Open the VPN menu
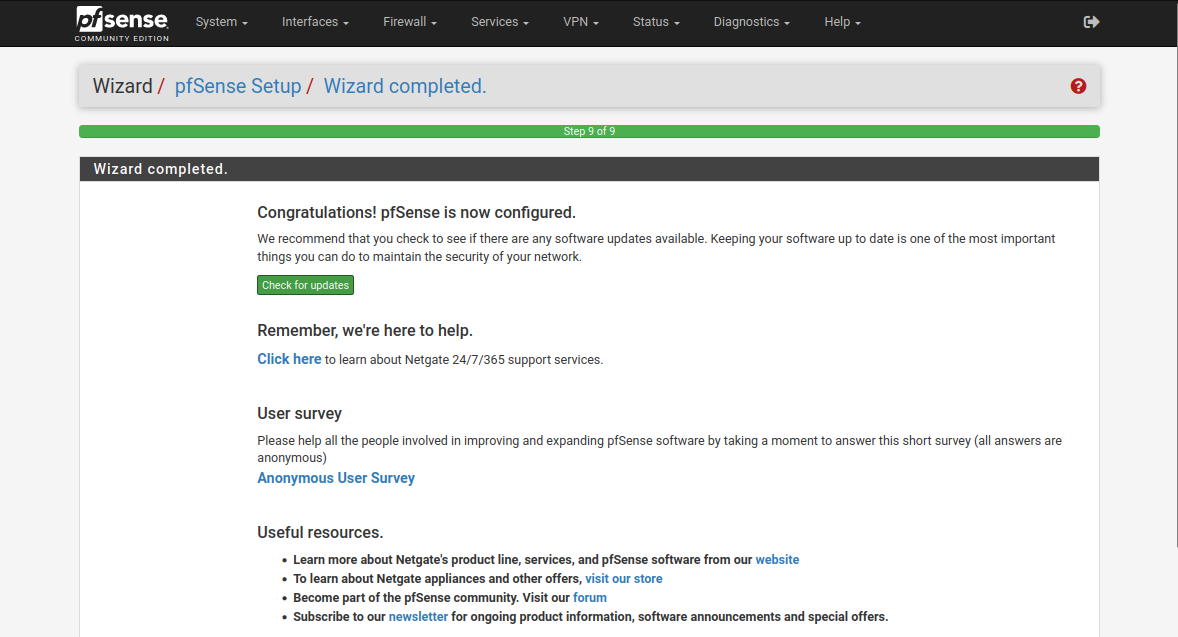Image resolution: width=1178 pixels, height=637 pixels. pos(581,22)
